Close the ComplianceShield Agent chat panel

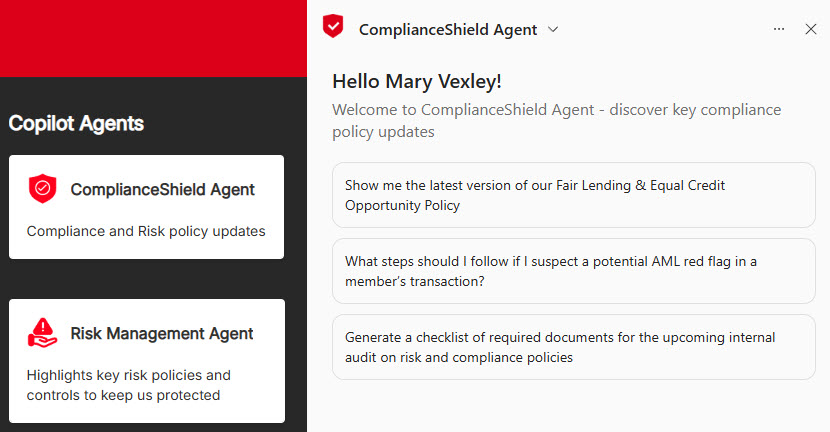(811, 29)
